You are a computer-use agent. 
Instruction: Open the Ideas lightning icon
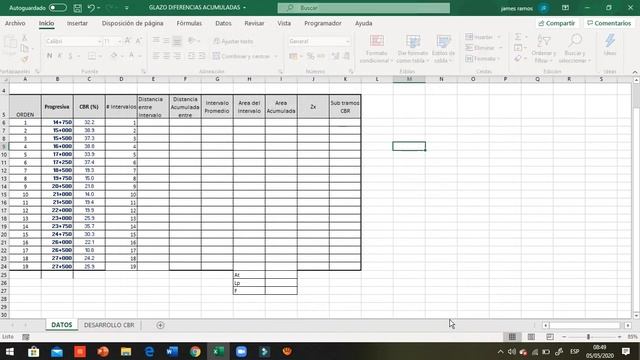tap(610, 45)
